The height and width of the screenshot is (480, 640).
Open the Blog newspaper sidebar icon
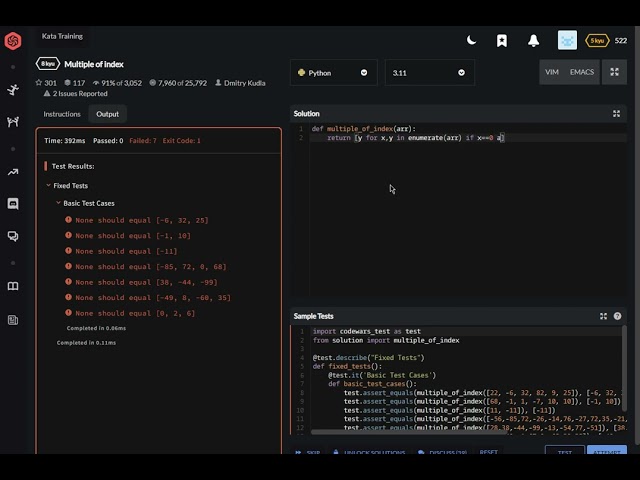[x=13, y=320]
